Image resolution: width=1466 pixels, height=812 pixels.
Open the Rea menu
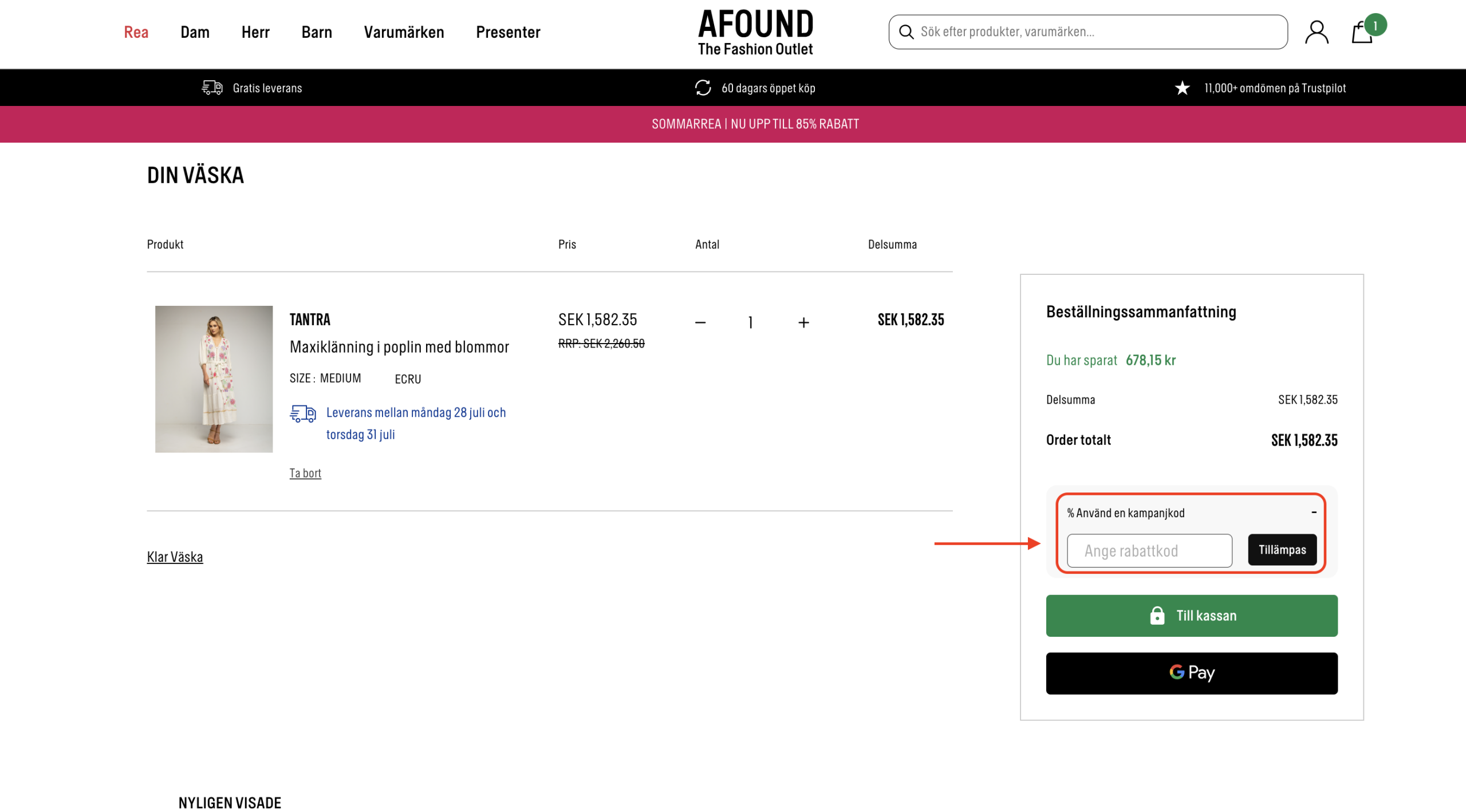coord(136,32)
